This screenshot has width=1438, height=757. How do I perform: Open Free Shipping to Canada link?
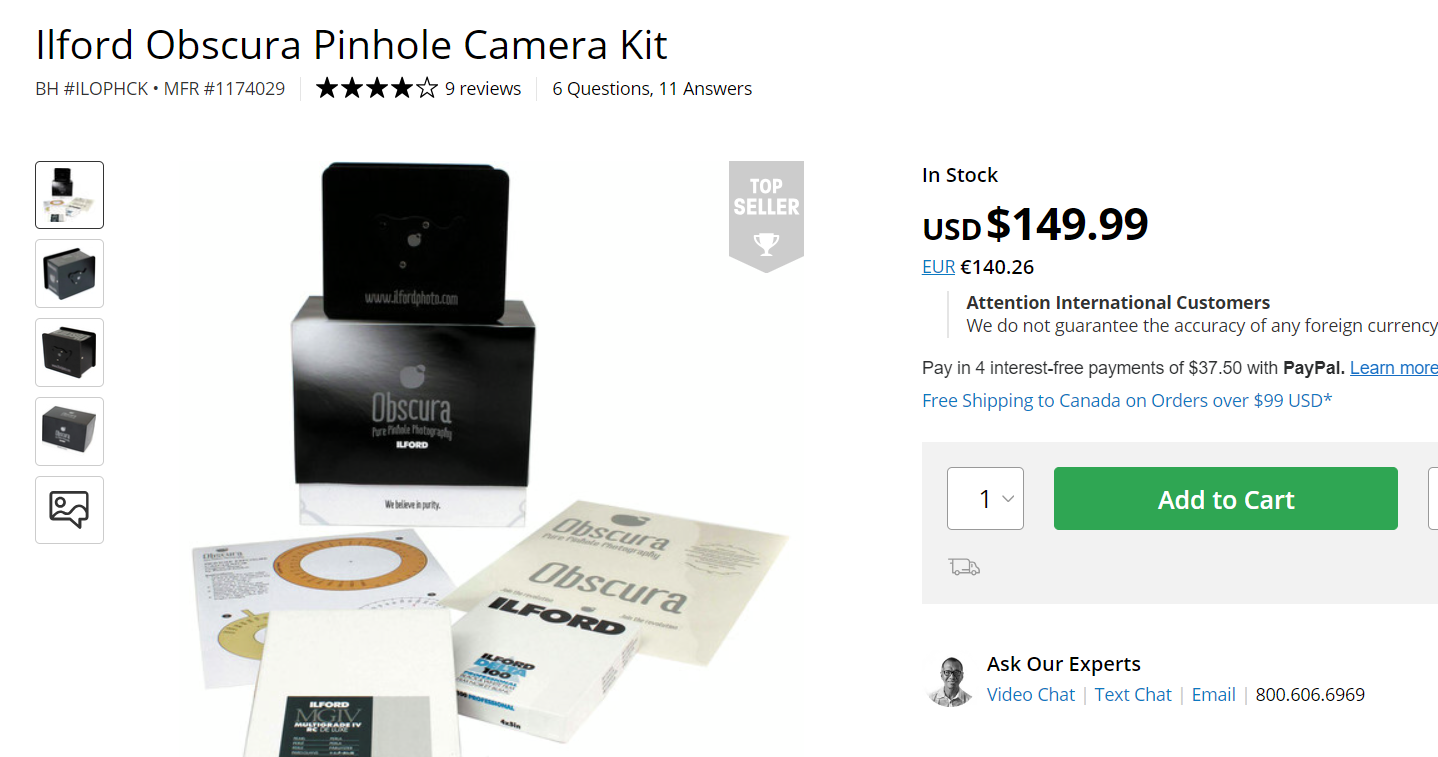[1127, 401]
